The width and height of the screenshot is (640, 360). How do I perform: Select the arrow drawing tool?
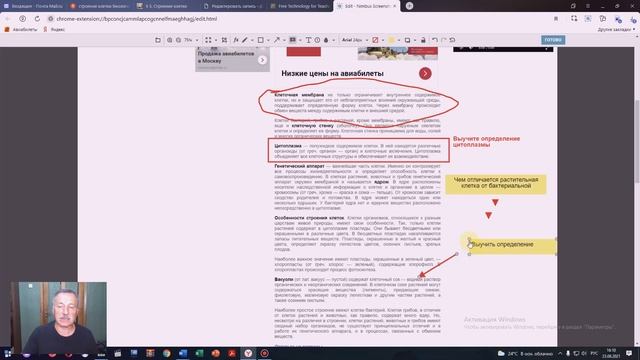pos(277,40)
